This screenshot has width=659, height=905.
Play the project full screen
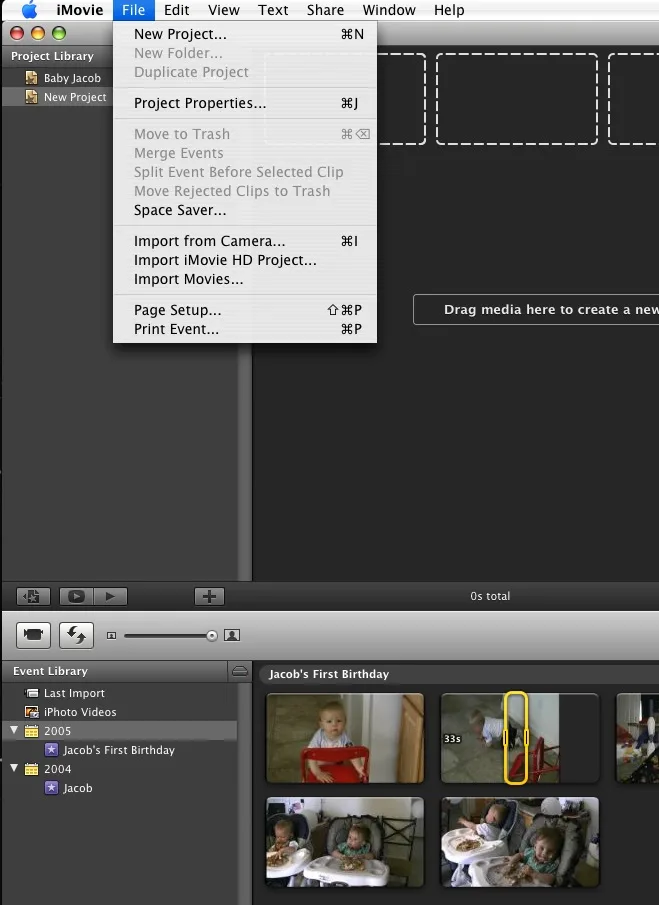click(75, 596)
